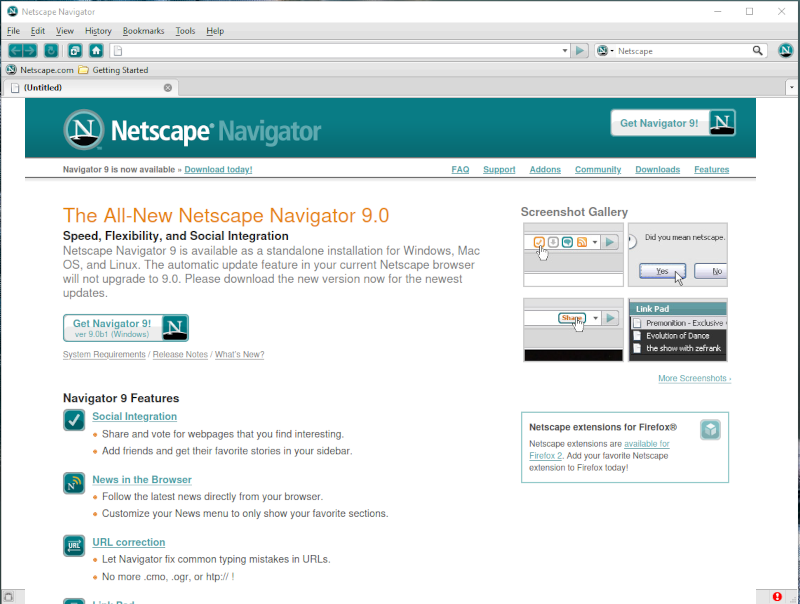This screenshot has height=604, width=800.
Task: Follow the Download today! link
Action: point(218,169)
